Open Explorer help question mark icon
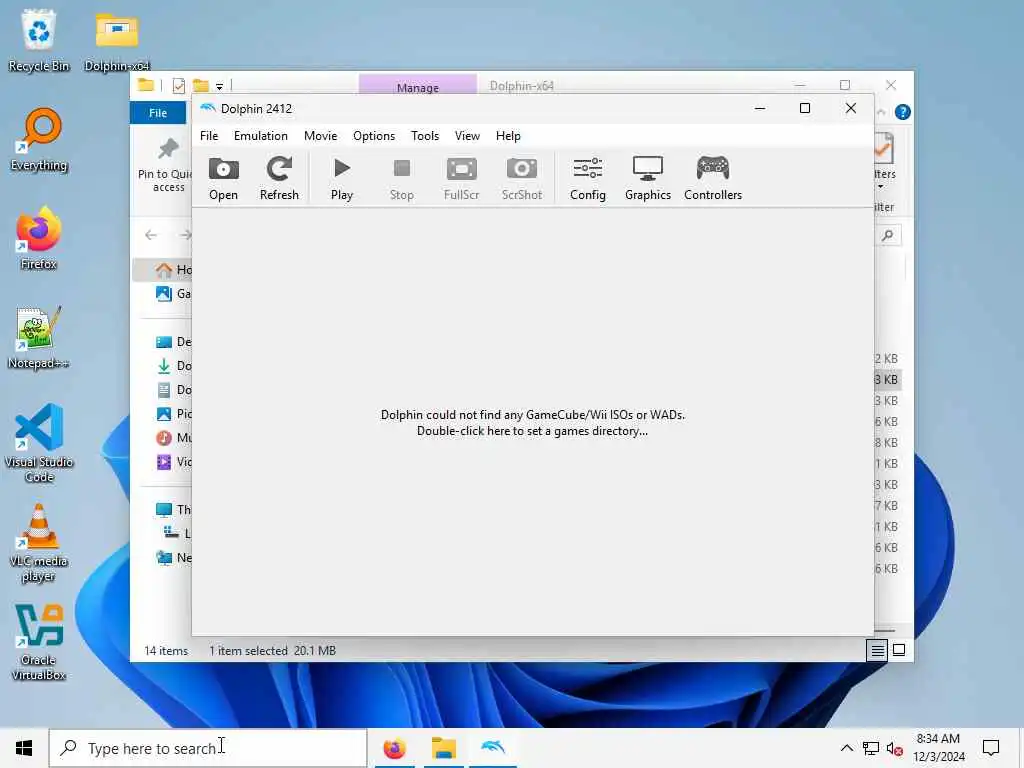This screenshot has width=1024, height=768. pos(903,112)
